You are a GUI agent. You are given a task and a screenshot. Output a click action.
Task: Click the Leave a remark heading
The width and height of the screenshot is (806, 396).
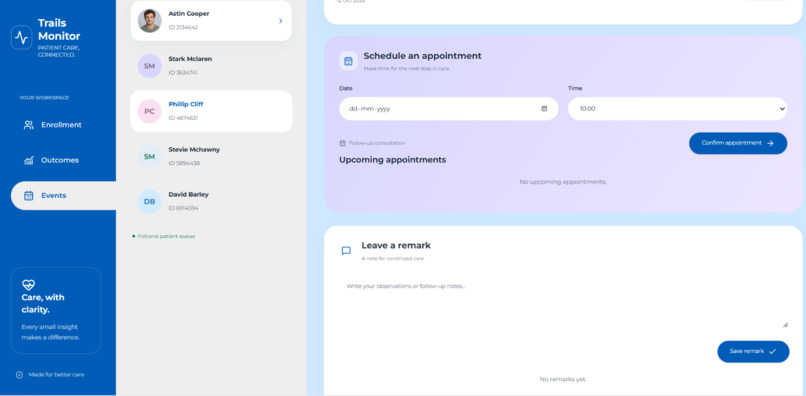coord(396,245)
